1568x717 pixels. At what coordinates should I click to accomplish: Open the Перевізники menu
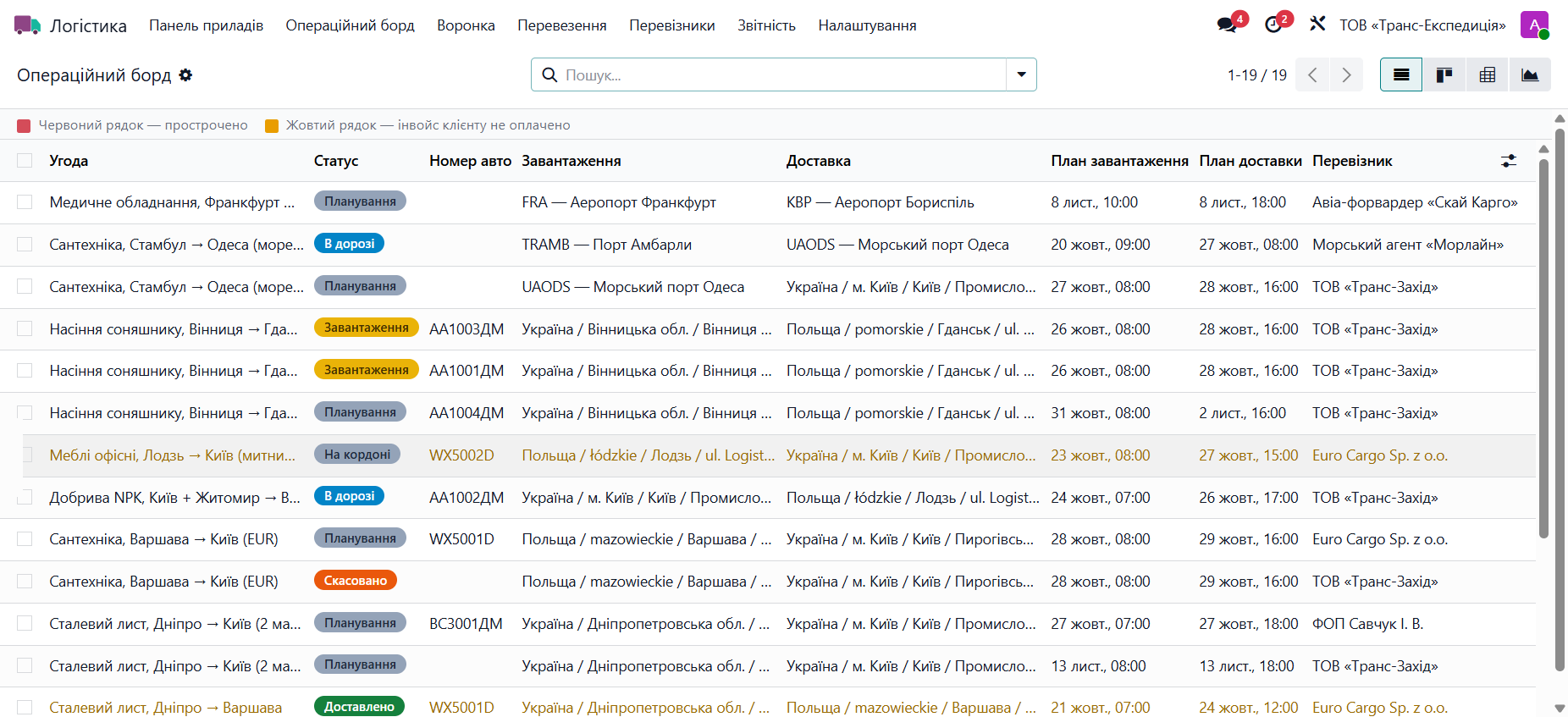pyautogui.click(x=672, y=25)
